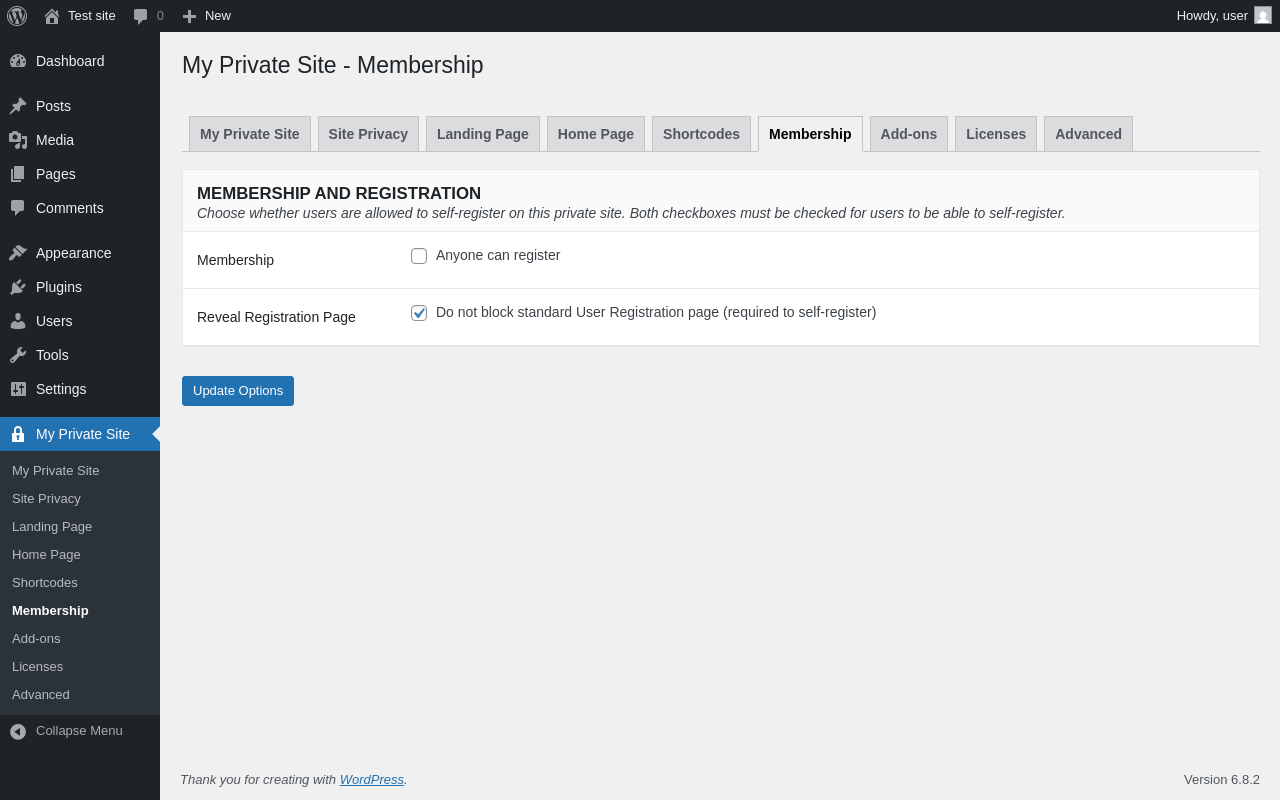
Task: Go to Pages in the sidebar
Action: (x=80, y=174)
